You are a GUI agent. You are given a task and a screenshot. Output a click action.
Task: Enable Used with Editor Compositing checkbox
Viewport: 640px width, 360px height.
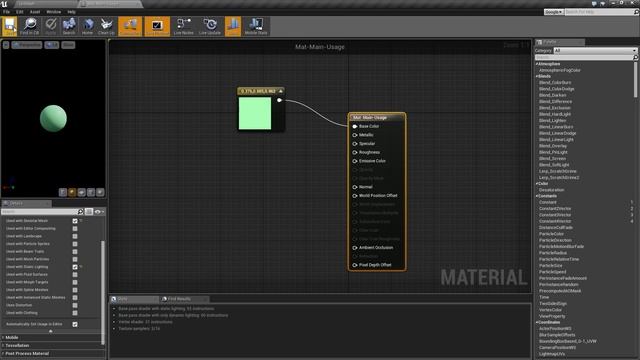tap(75, 229)
